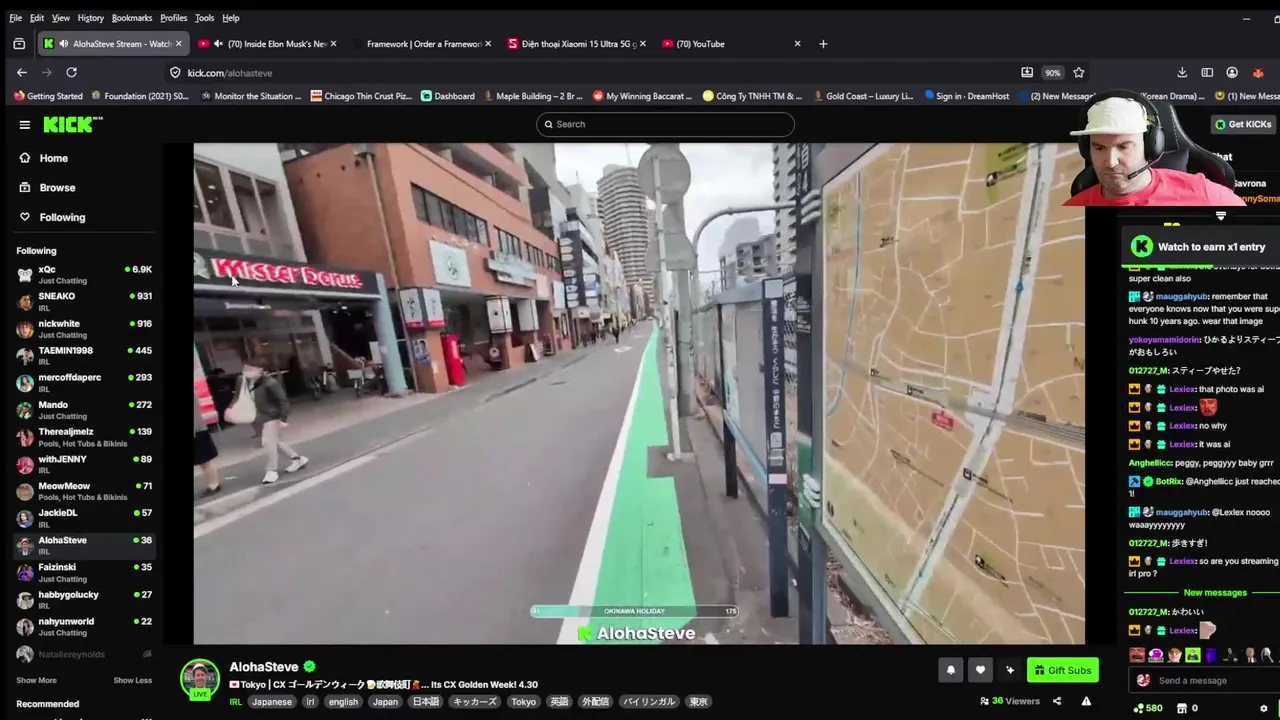Select the Japan stream tag

pos(385,702)
